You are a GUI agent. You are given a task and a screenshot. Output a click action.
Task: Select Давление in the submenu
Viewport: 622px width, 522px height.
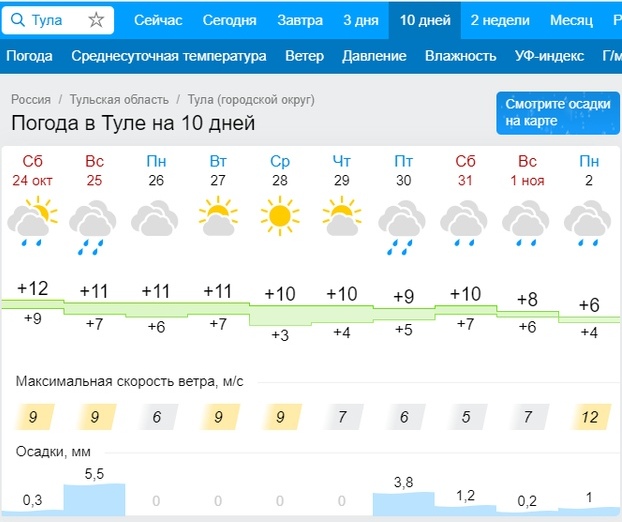374,56
